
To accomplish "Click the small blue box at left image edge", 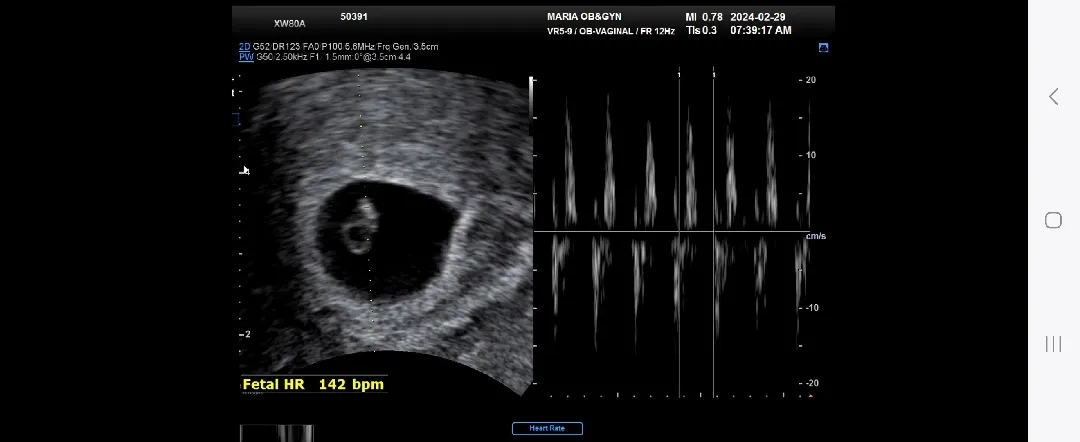I will click(236, 119).
